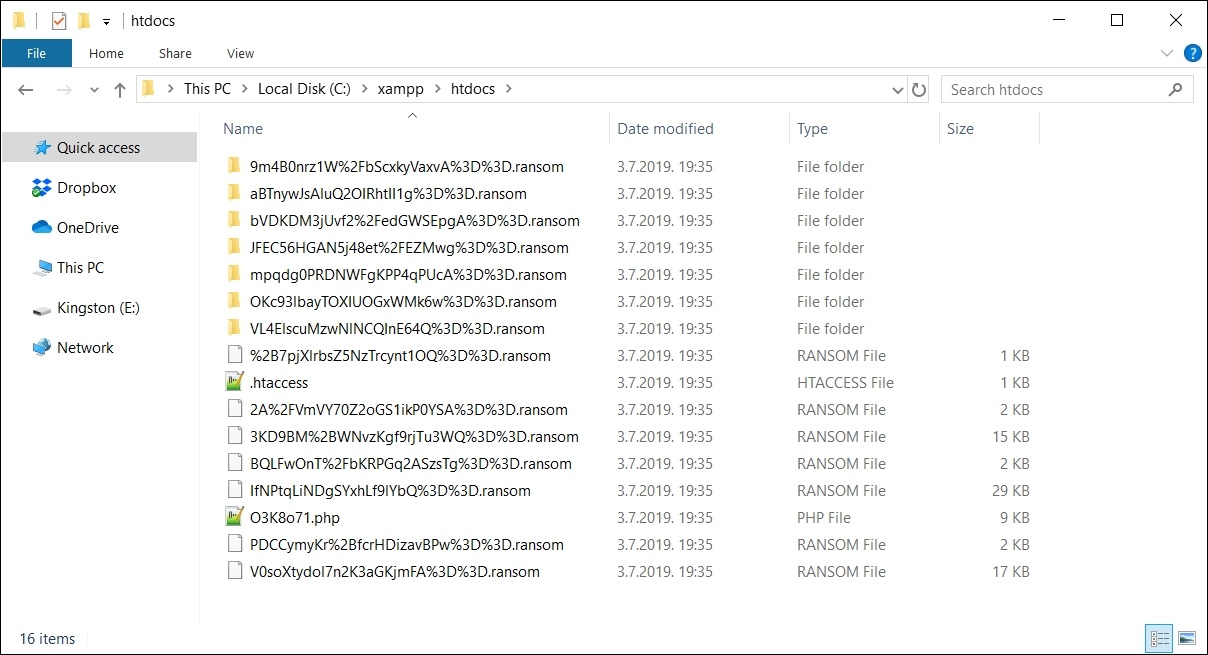This screenshot has height=655, width=1208.
Task: Switch to Details view layout
Action: click(1160, 638)
